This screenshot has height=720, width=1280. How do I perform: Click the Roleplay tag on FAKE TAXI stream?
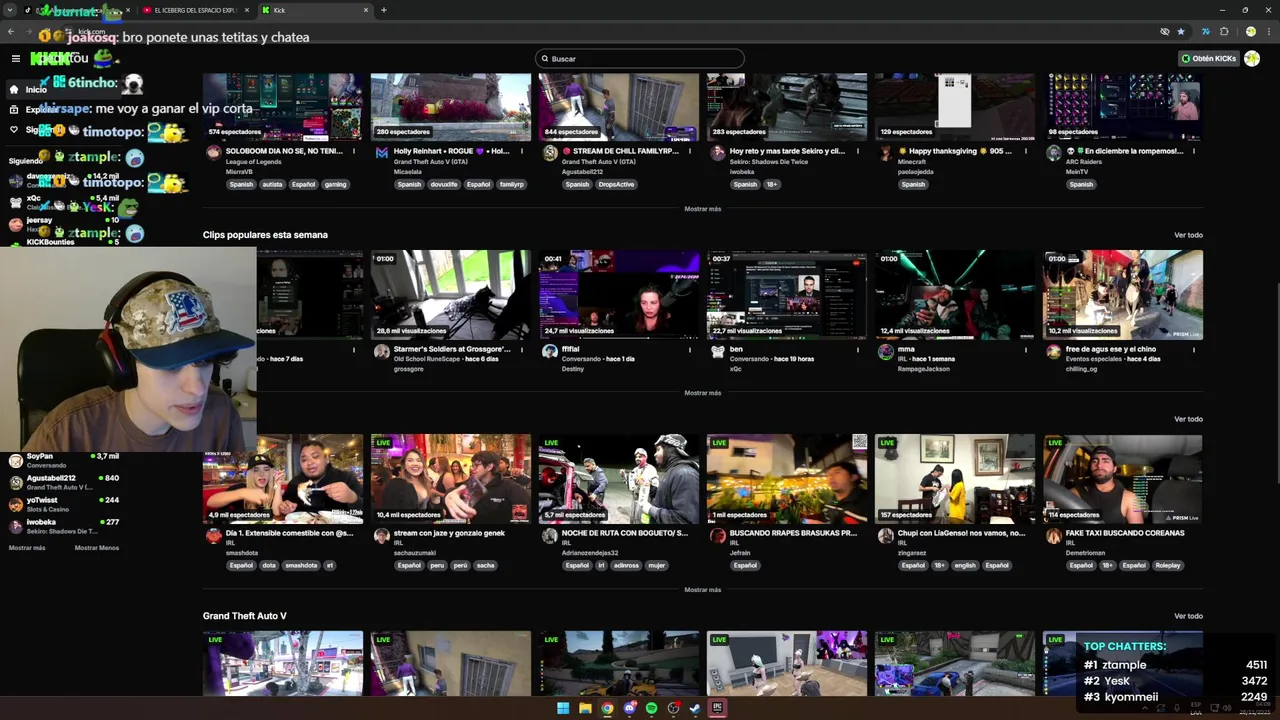click(1167, 565)
